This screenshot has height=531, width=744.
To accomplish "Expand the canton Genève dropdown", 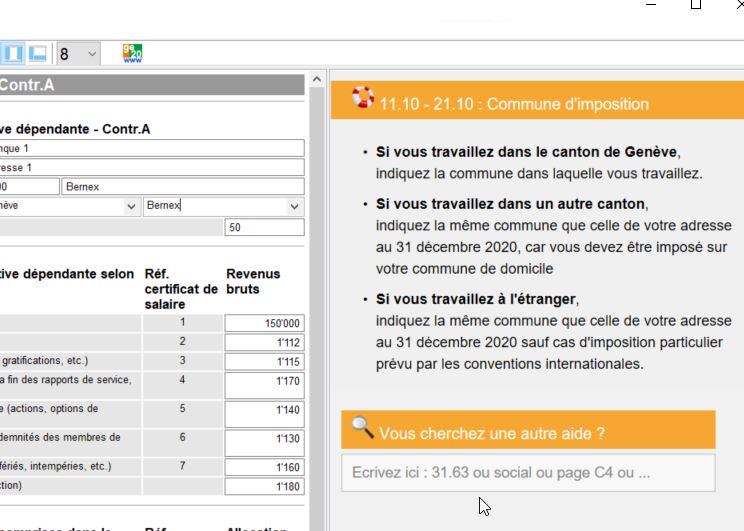I will 131,206.
